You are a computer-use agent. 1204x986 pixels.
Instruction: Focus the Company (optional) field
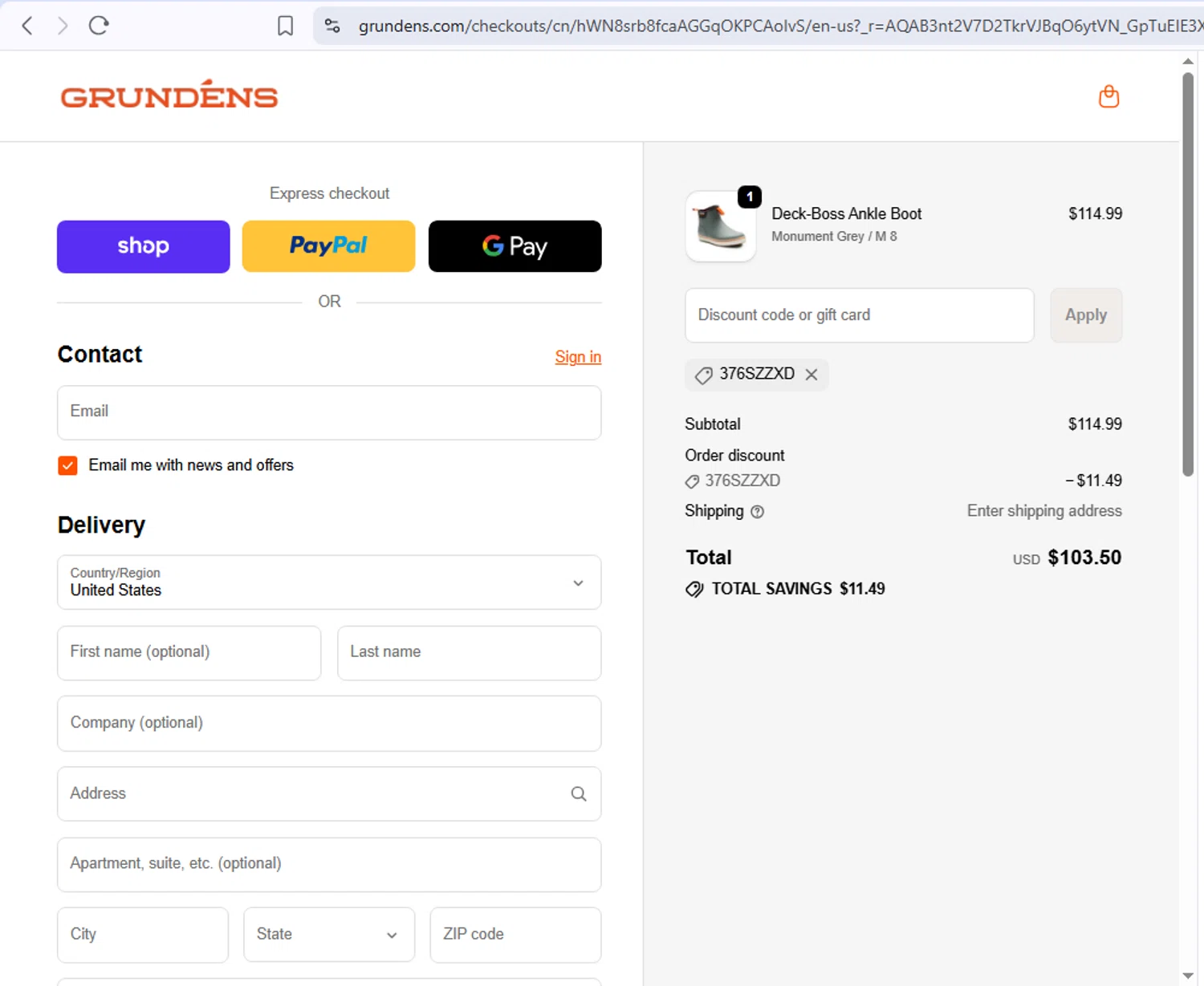point(329,724)
